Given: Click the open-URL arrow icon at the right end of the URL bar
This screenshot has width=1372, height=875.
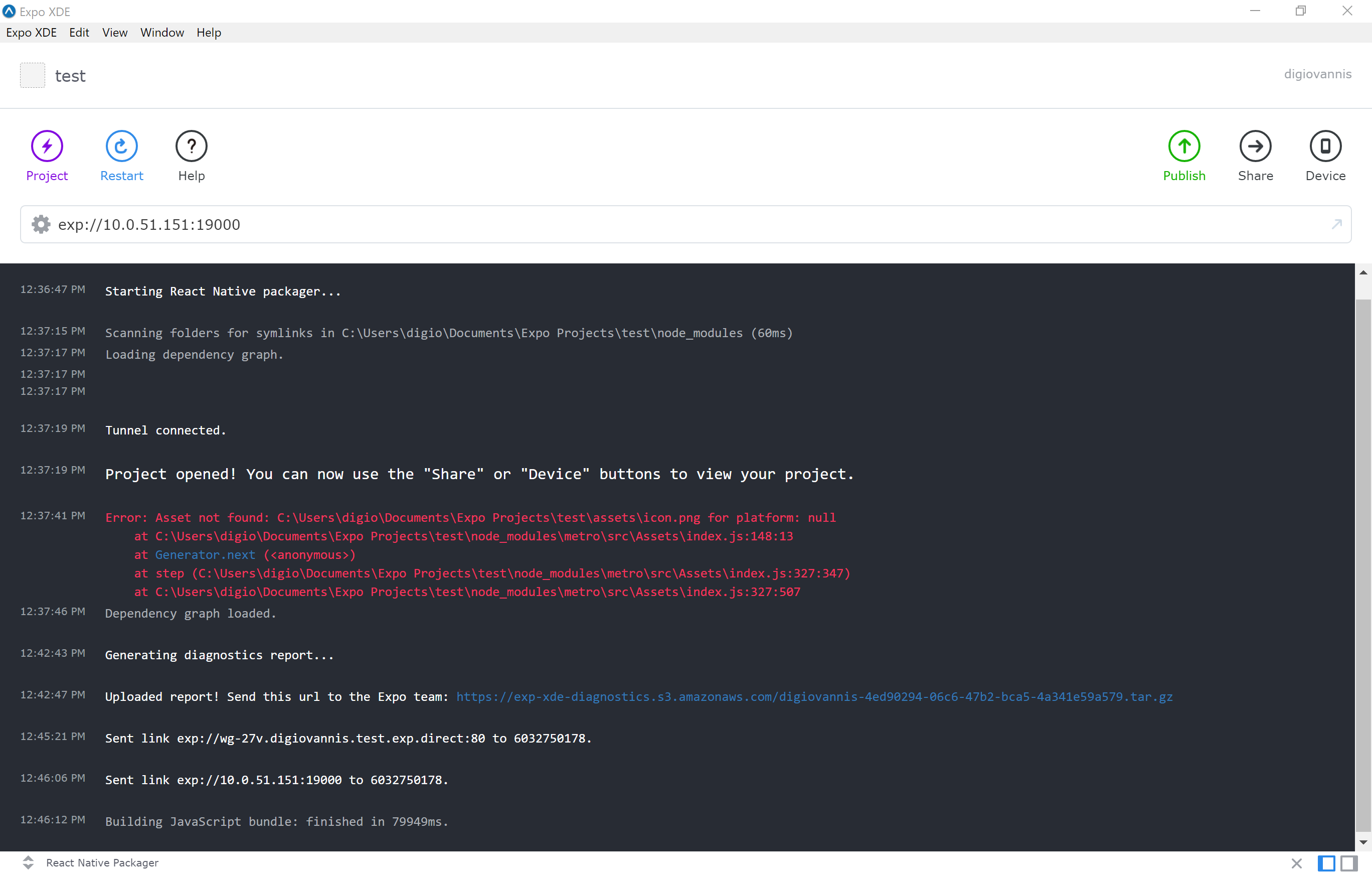Looking at the screenshot, I should click(1337, 224).
